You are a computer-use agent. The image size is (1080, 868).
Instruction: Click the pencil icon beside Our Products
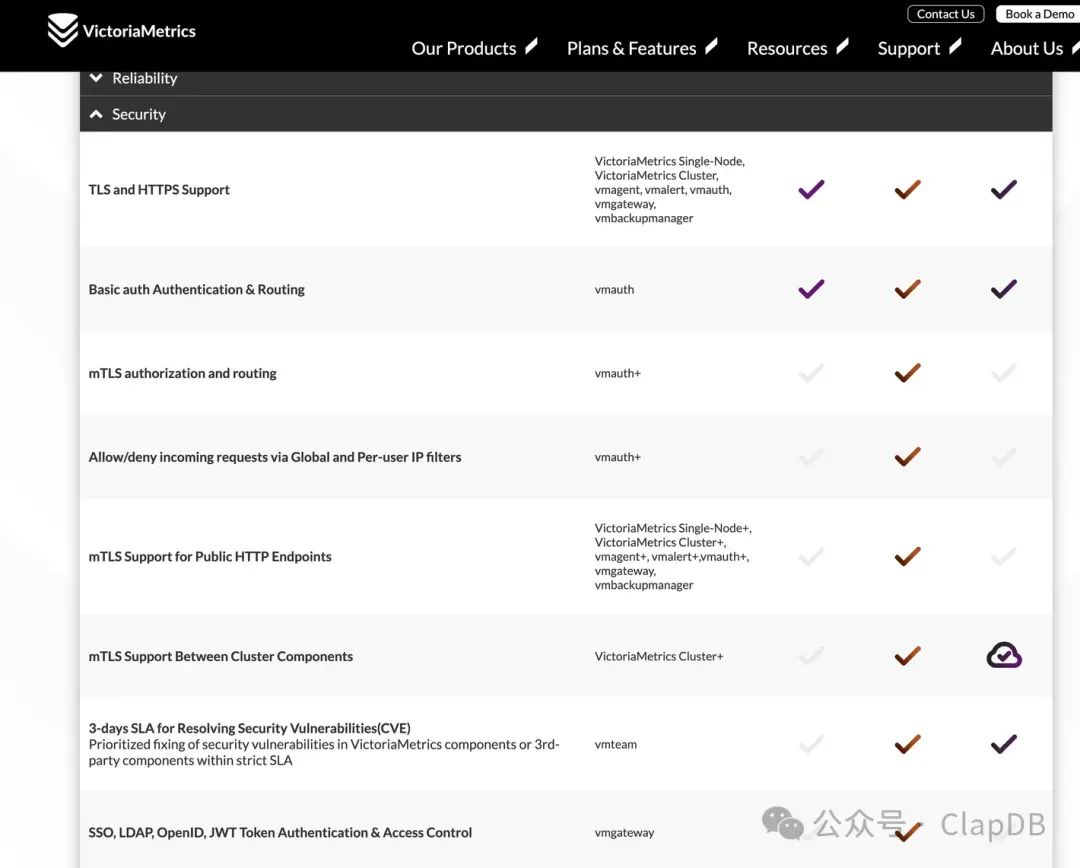(x=532, y=46)
